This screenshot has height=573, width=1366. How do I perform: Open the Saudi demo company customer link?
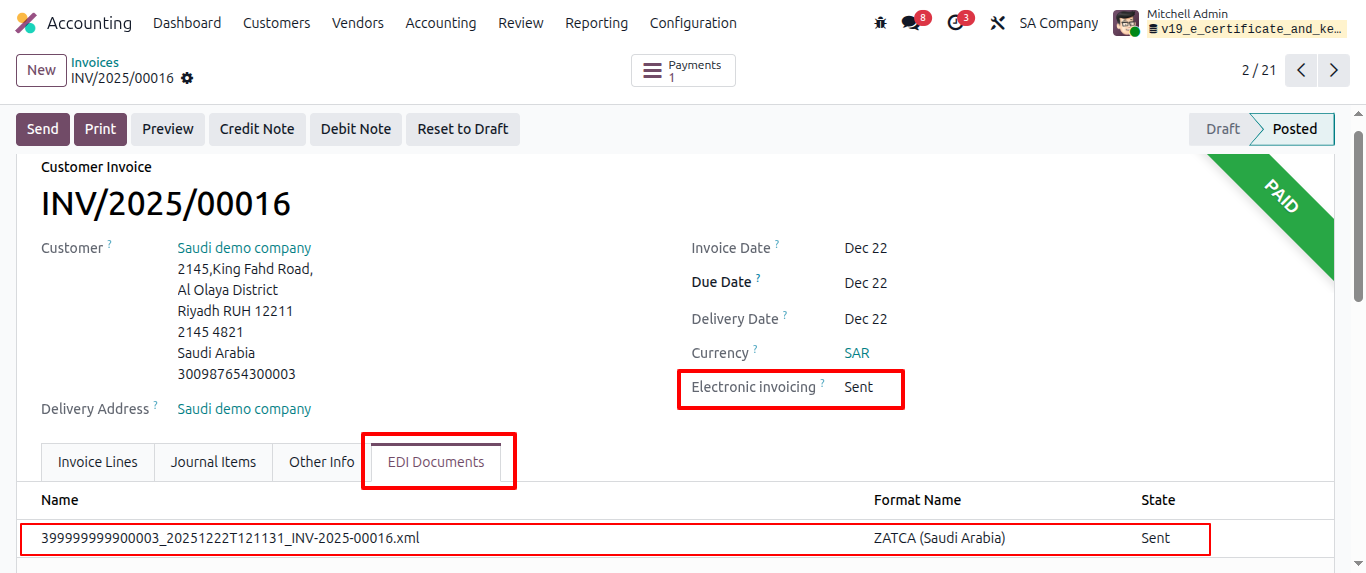pos(244,248)
